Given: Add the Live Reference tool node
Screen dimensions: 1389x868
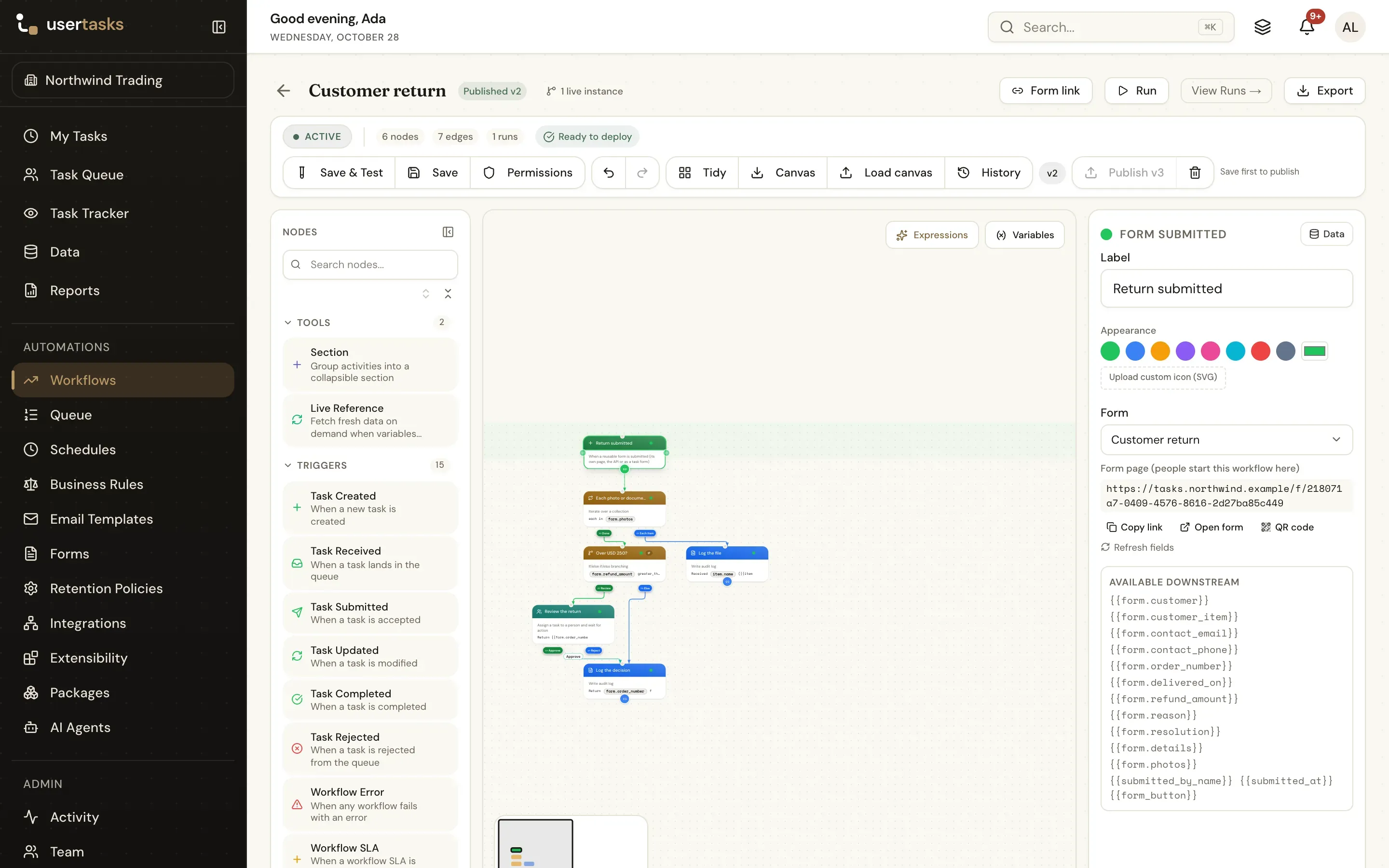Looking at the screenshot, I should [x=370, y=420].
